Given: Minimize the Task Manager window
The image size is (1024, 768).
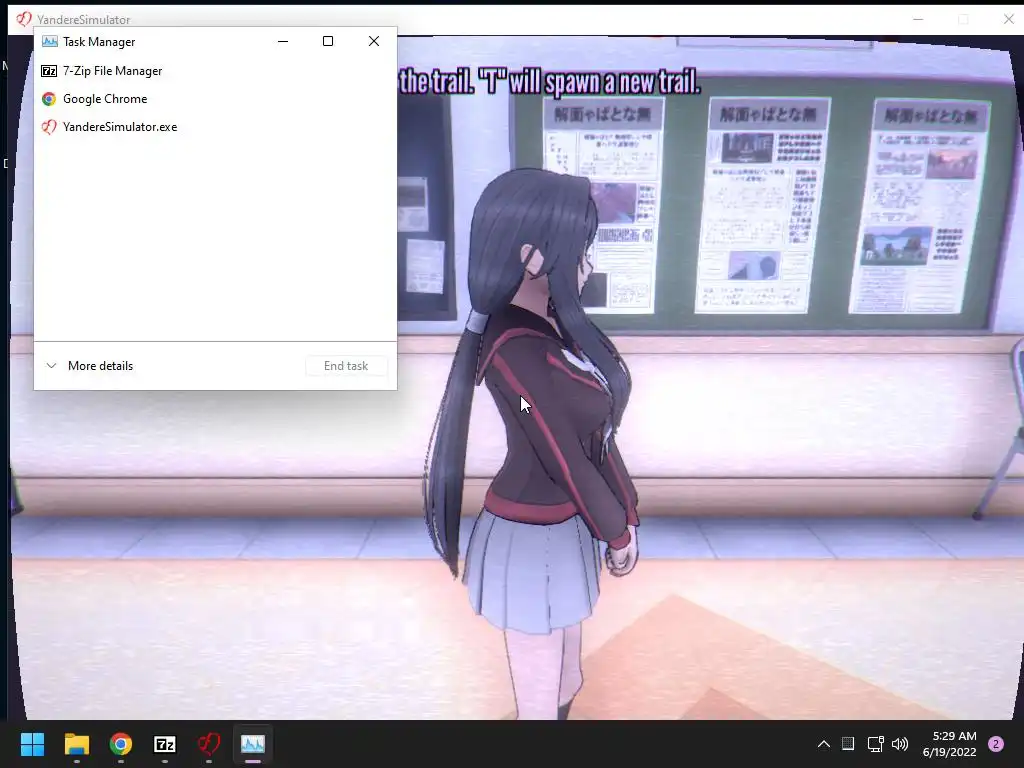Looking at the screenshot, I should pos(283,41).
